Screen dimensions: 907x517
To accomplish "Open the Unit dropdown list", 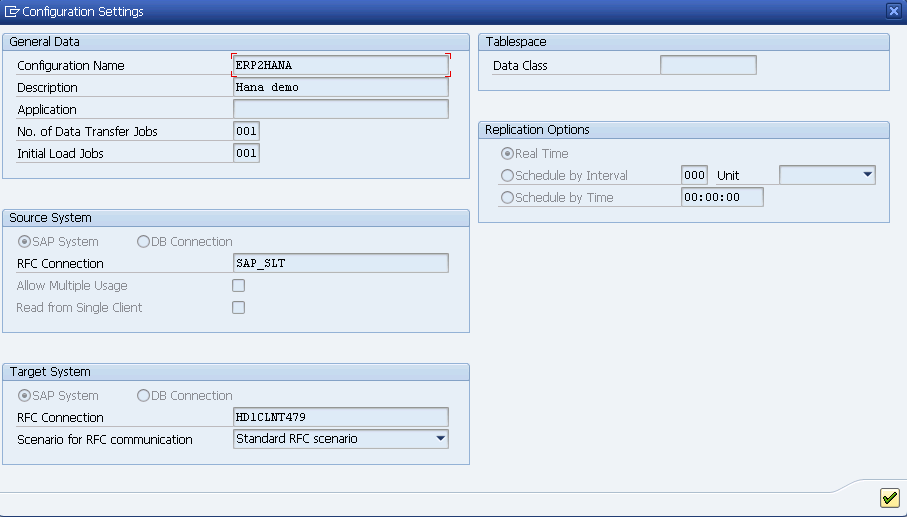I will 866,175.
